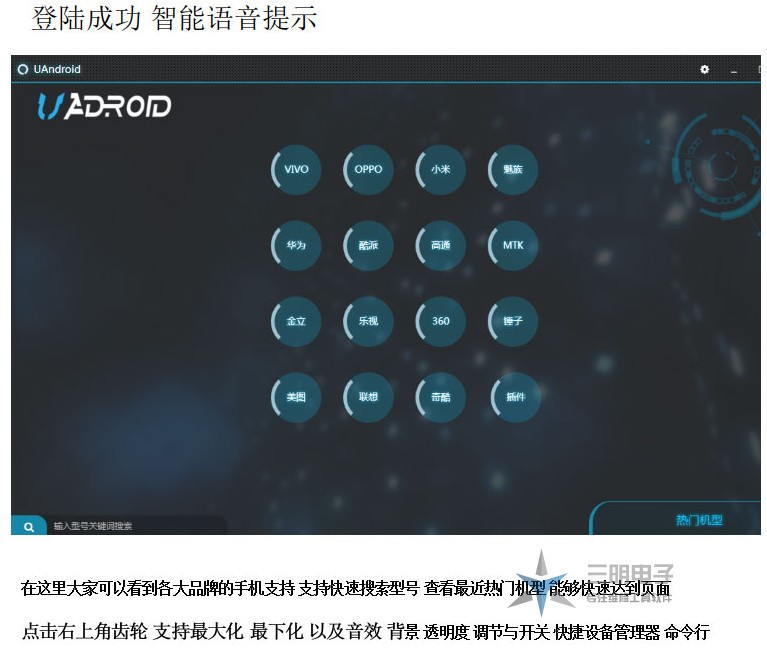Open the 锤子 brand circle
This screenshot has width=767, height=649.
[513, 321]
